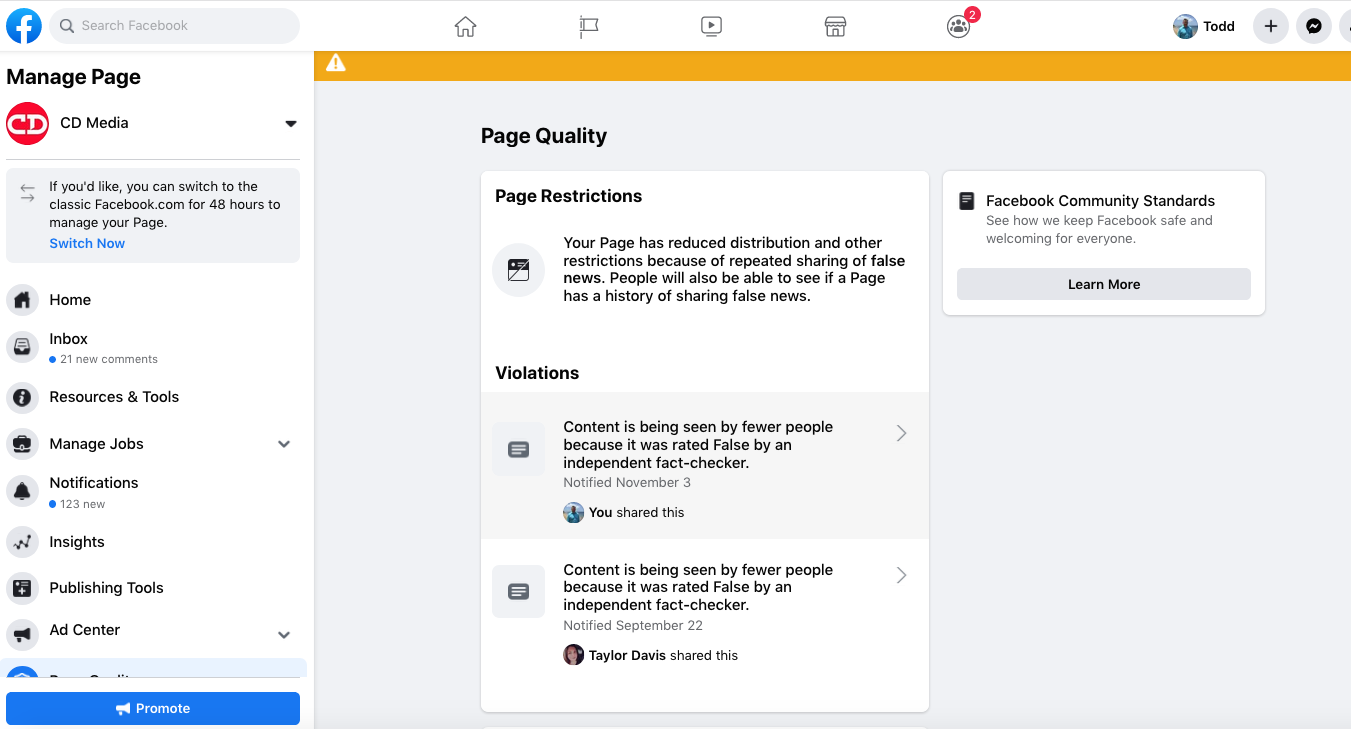The image size is (1351, 729).
Task: Click the November 3 violation post icon
Action: (518, 449)
